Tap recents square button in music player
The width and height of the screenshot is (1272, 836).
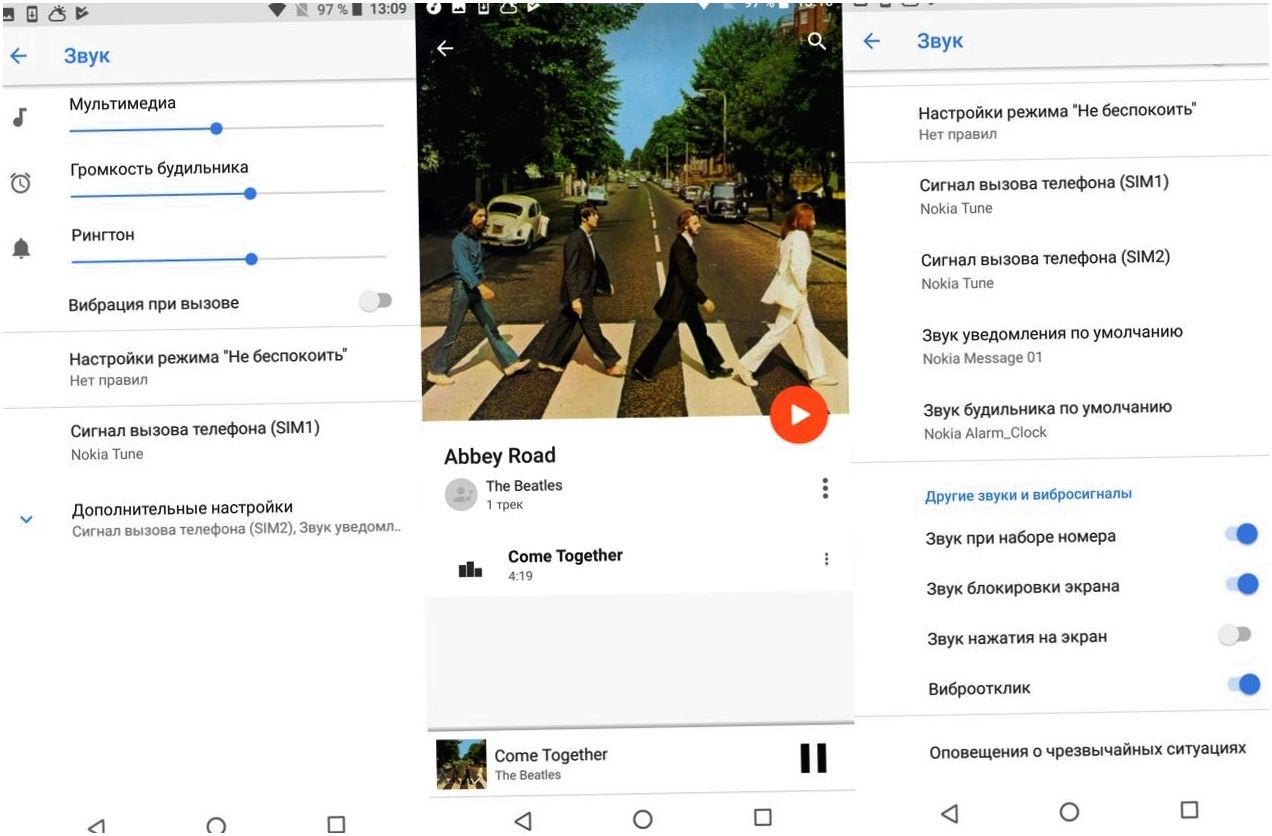pos(763,817)
